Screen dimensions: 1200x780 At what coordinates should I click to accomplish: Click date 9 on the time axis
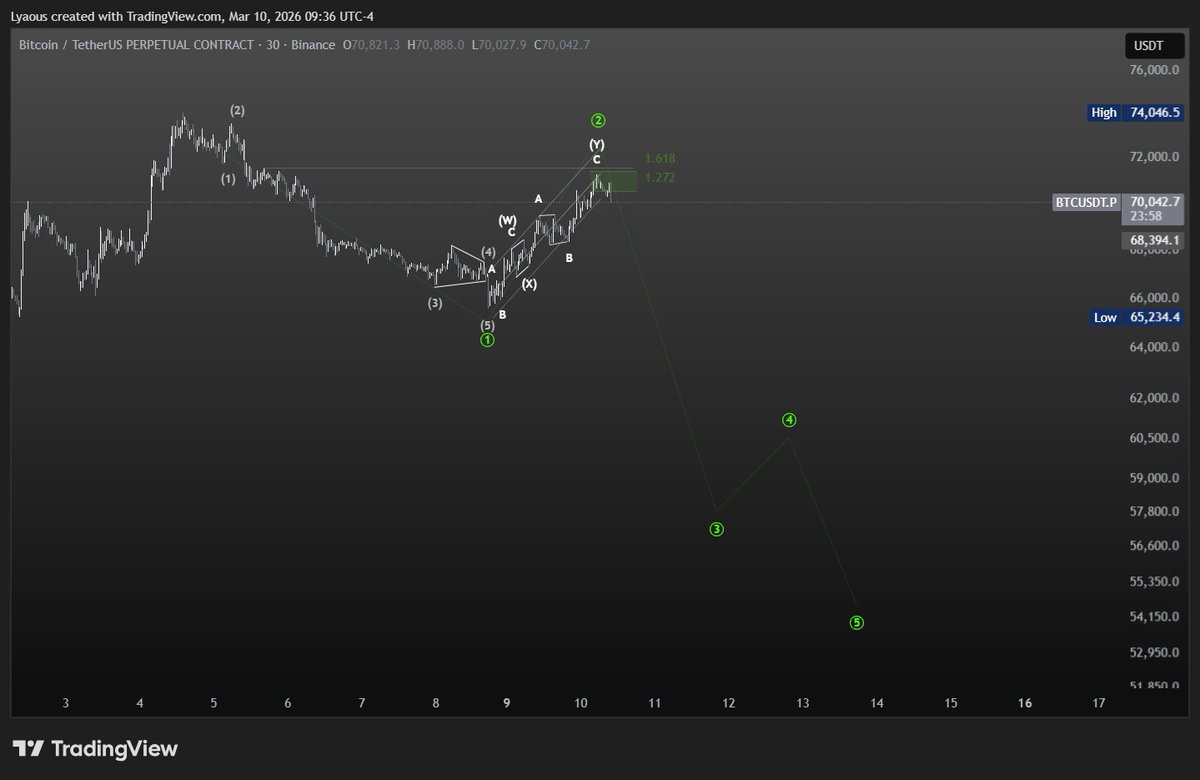click(x=507, y=703)
